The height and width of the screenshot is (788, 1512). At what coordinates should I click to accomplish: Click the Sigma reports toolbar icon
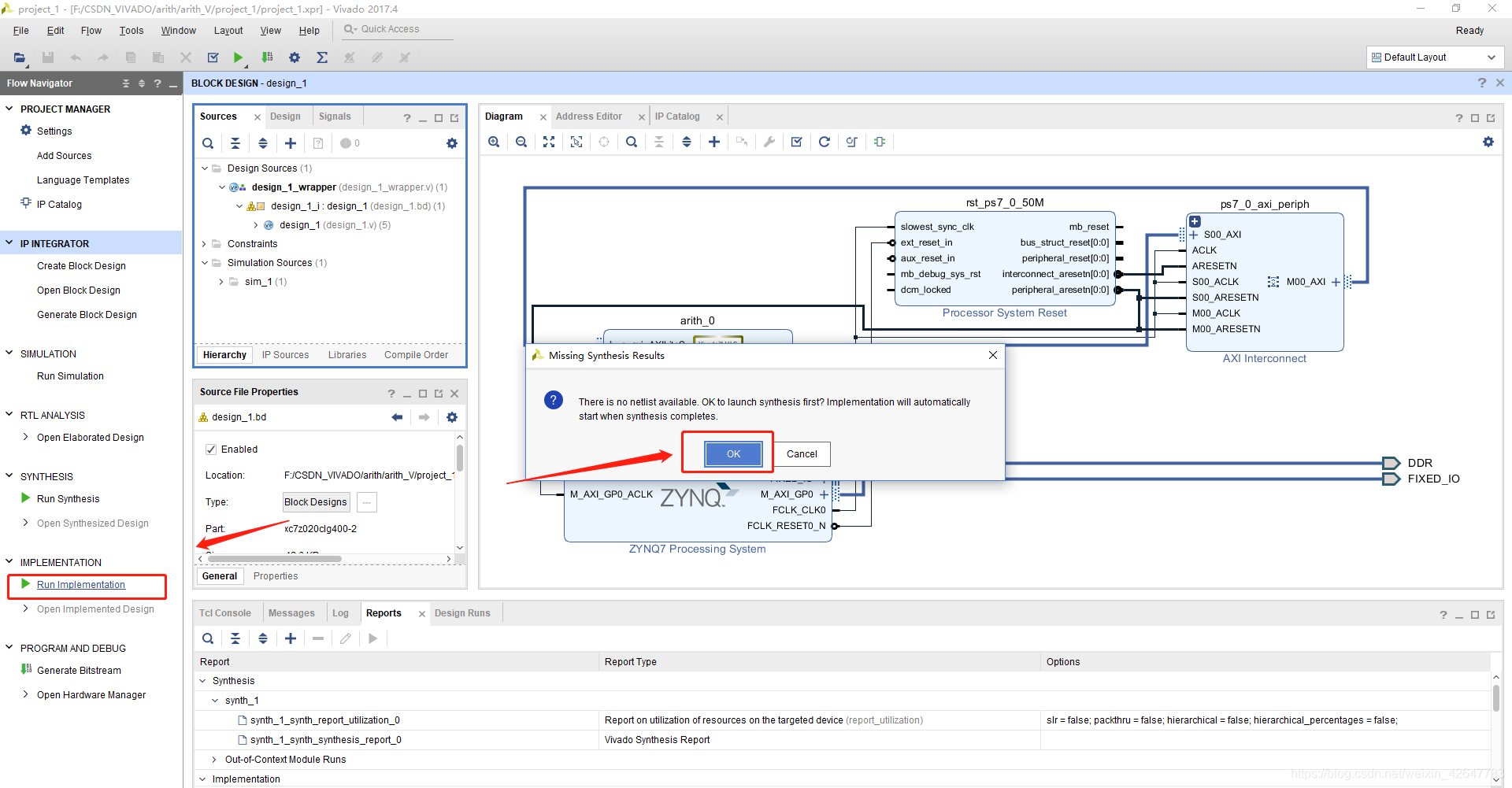pyautogui.click(x=322, y=57)
